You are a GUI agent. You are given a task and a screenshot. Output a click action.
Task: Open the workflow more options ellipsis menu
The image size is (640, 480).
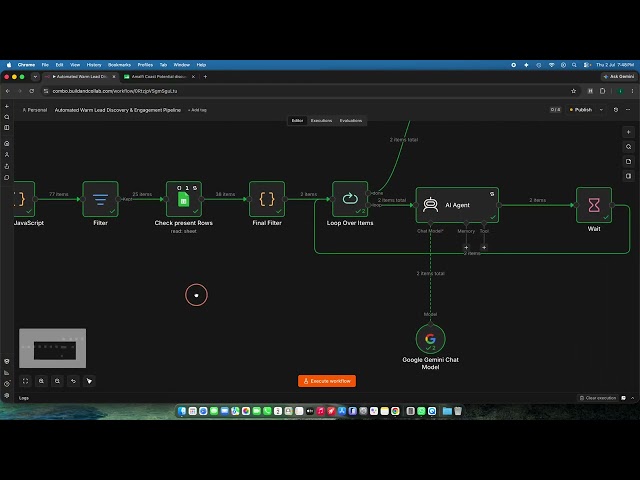(628, 110)
